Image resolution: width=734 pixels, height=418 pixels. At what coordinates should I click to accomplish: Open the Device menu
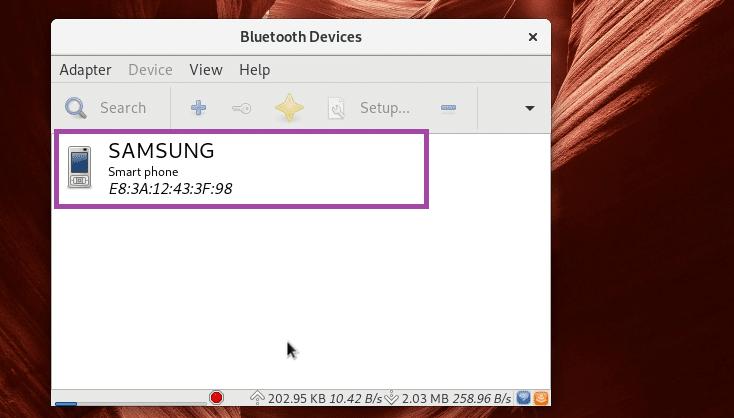pos(150,70)
